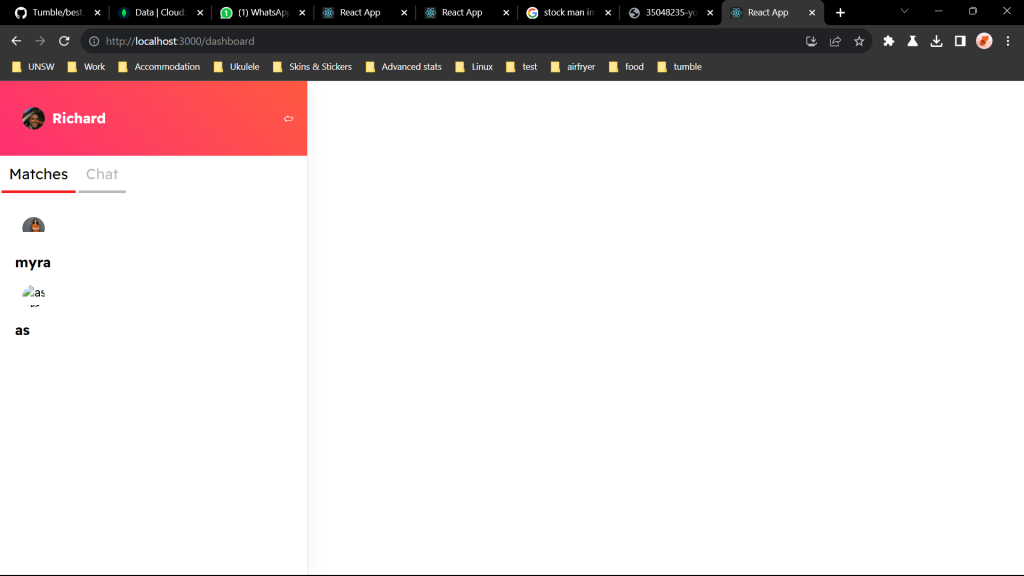Click the share page icon in address bar
The height and width of the screenshot is (576, 1024).
[835, 41]
